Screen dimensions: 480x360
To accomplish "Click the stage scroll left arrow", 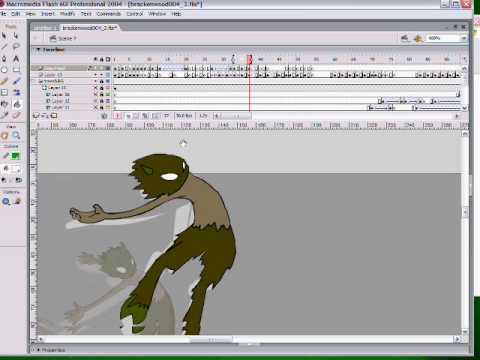I will (x=41, y=339).
